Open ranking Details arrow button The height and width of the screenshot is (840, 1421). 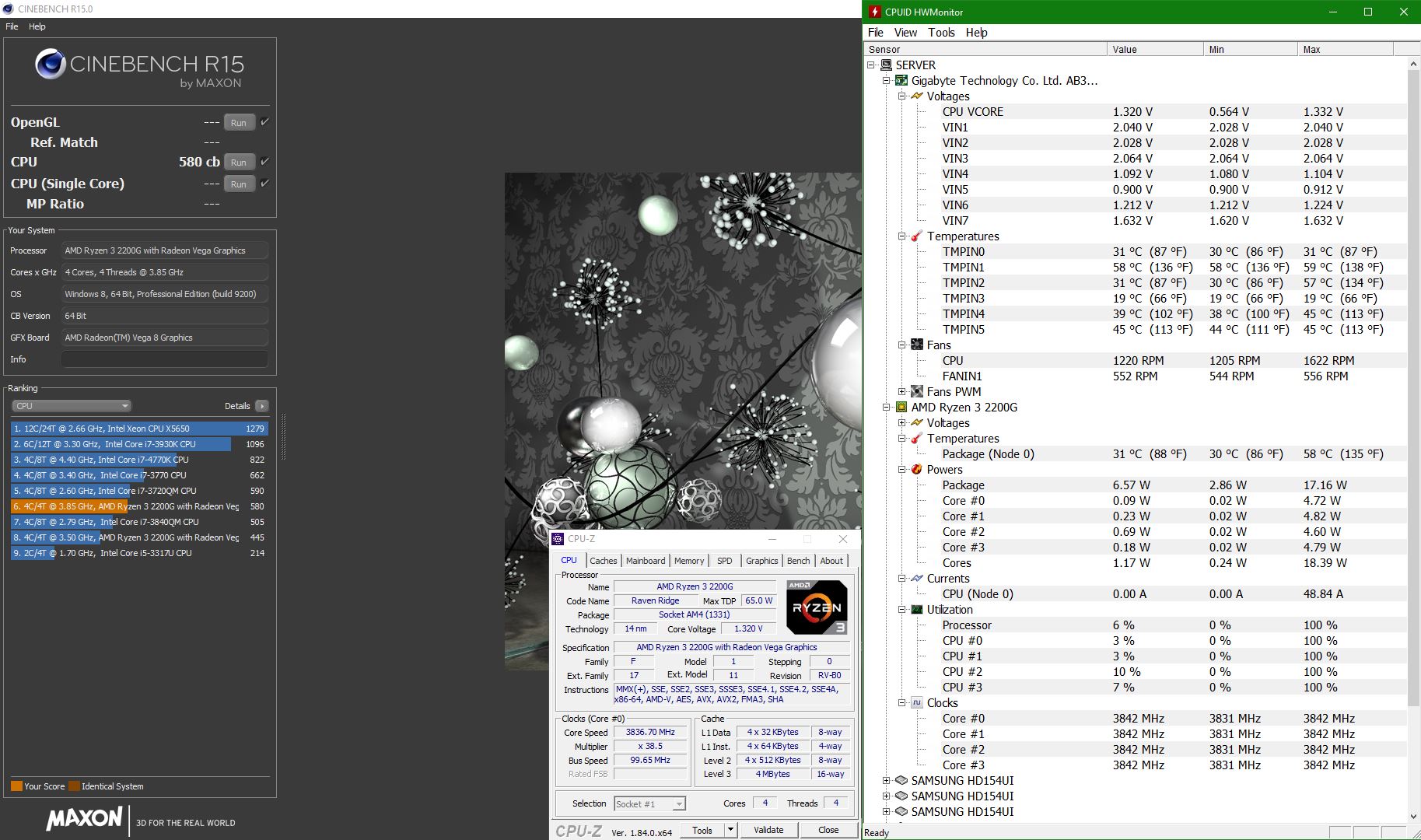point(262,406)
